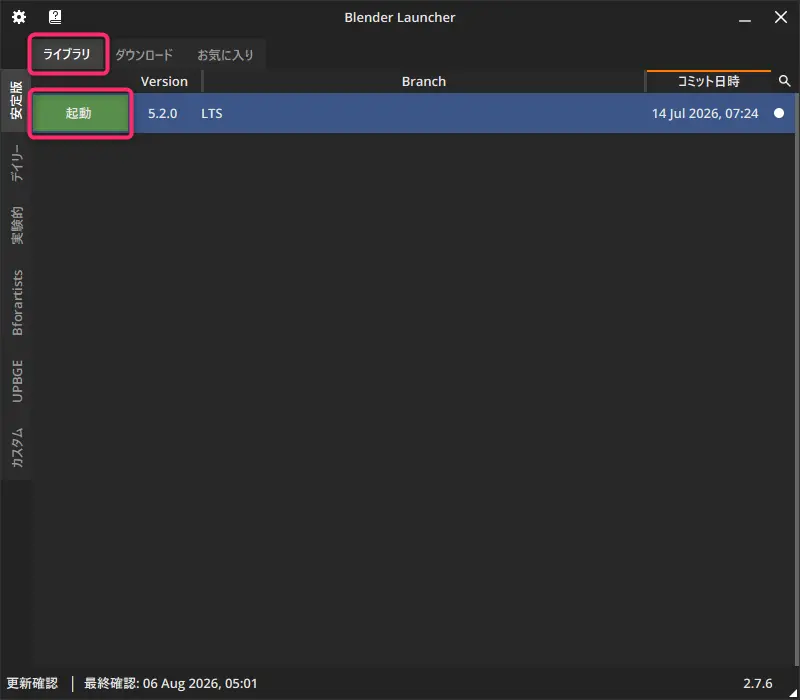Select the デイリー side tab

[16, 162]
